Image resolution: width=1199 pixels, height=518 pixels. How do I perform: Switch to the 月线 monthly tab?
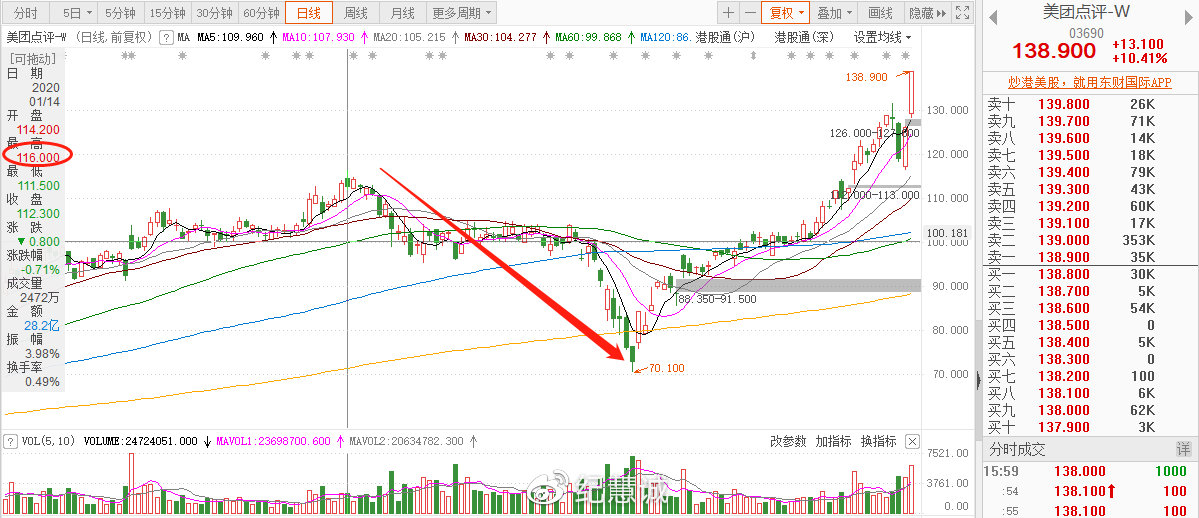(402, 12)
